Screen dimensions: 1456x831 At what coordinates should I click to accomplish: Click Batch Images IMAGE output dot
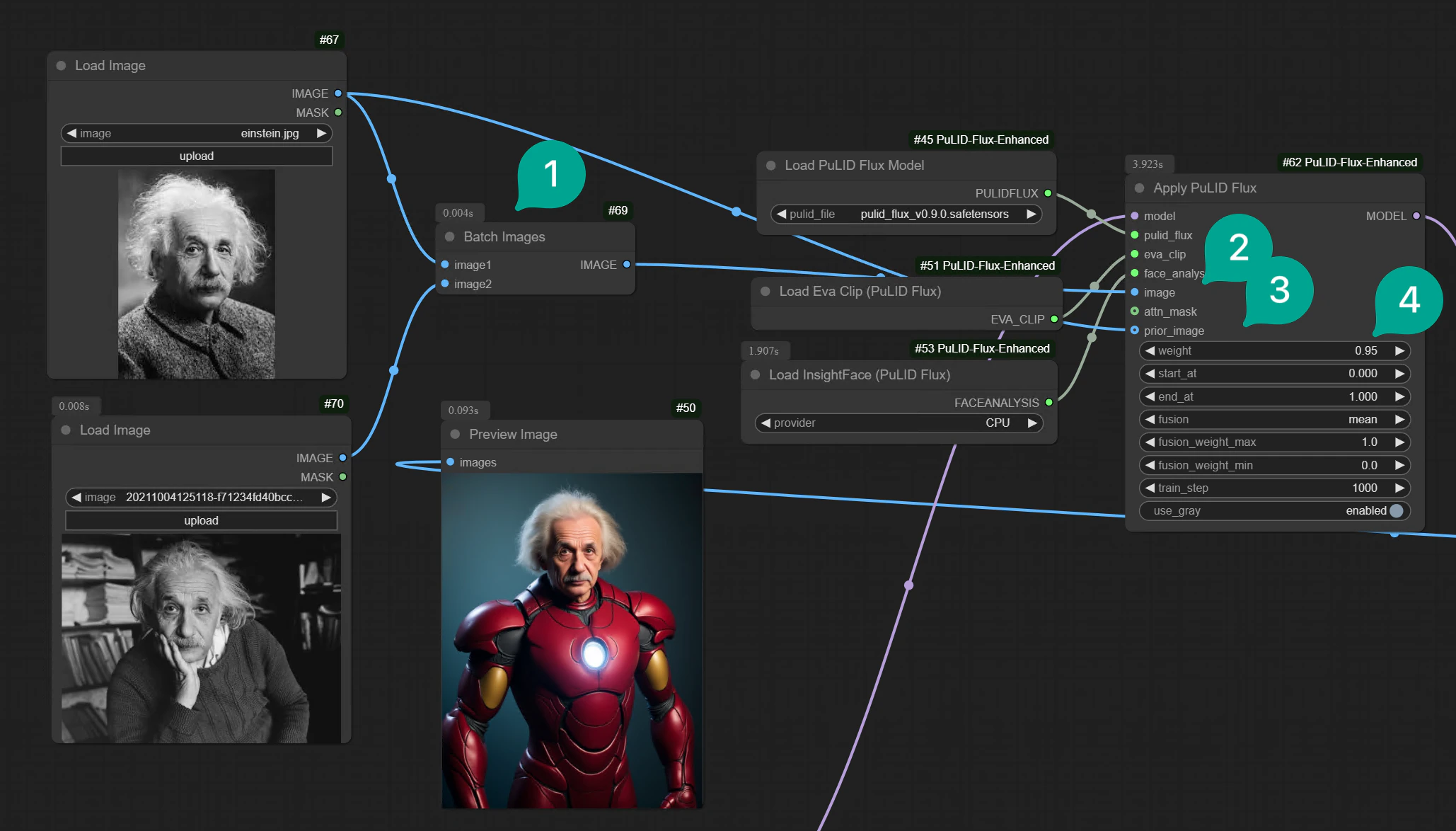[626, 265]
